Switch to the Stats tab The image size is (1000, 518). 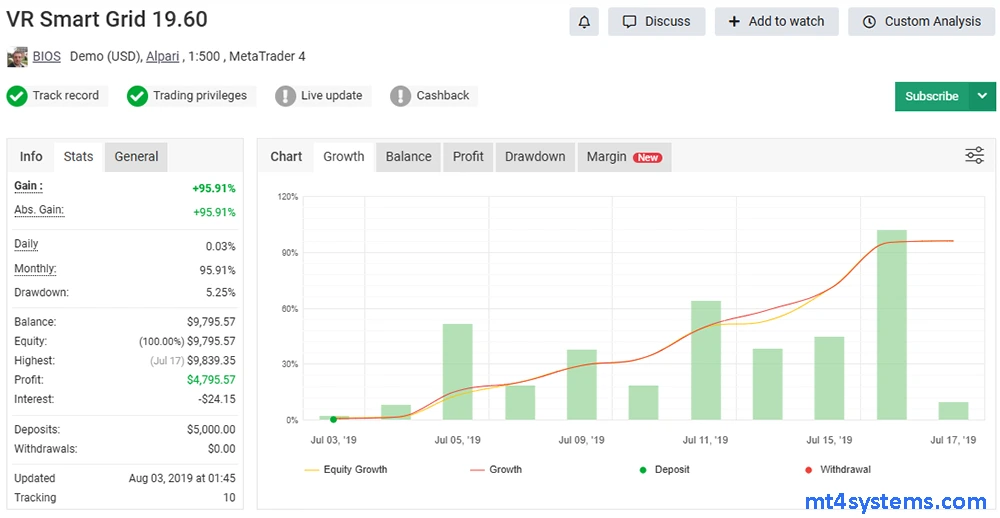pos(78,156)
